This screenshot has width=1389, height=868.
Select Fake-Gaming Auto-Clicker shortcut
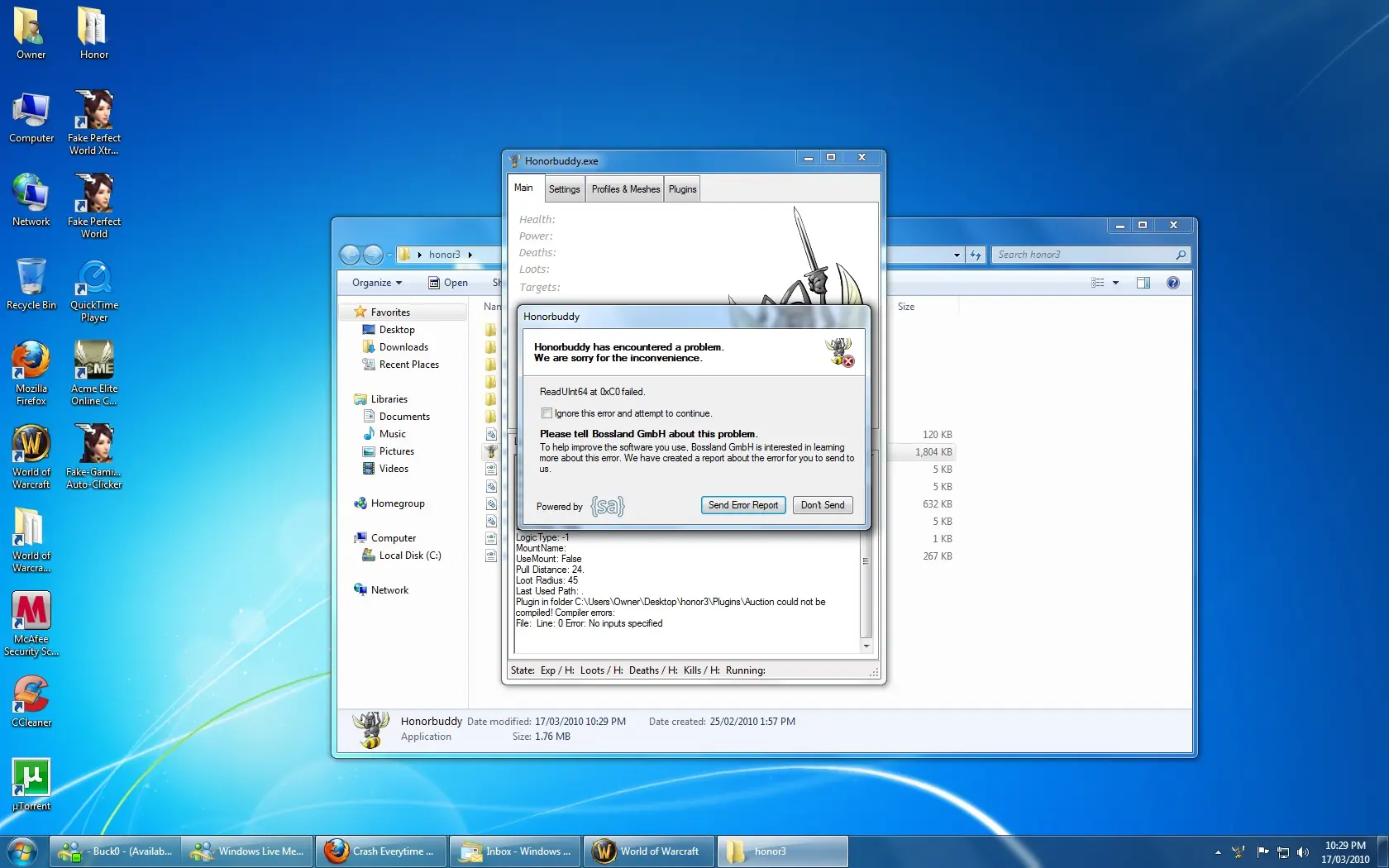[93, 456]
